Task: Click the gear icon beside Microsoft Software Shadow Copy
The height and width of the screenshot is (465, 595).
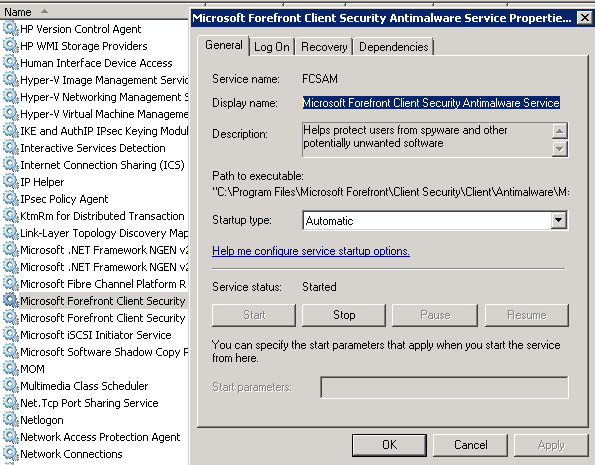Action: 10,352
